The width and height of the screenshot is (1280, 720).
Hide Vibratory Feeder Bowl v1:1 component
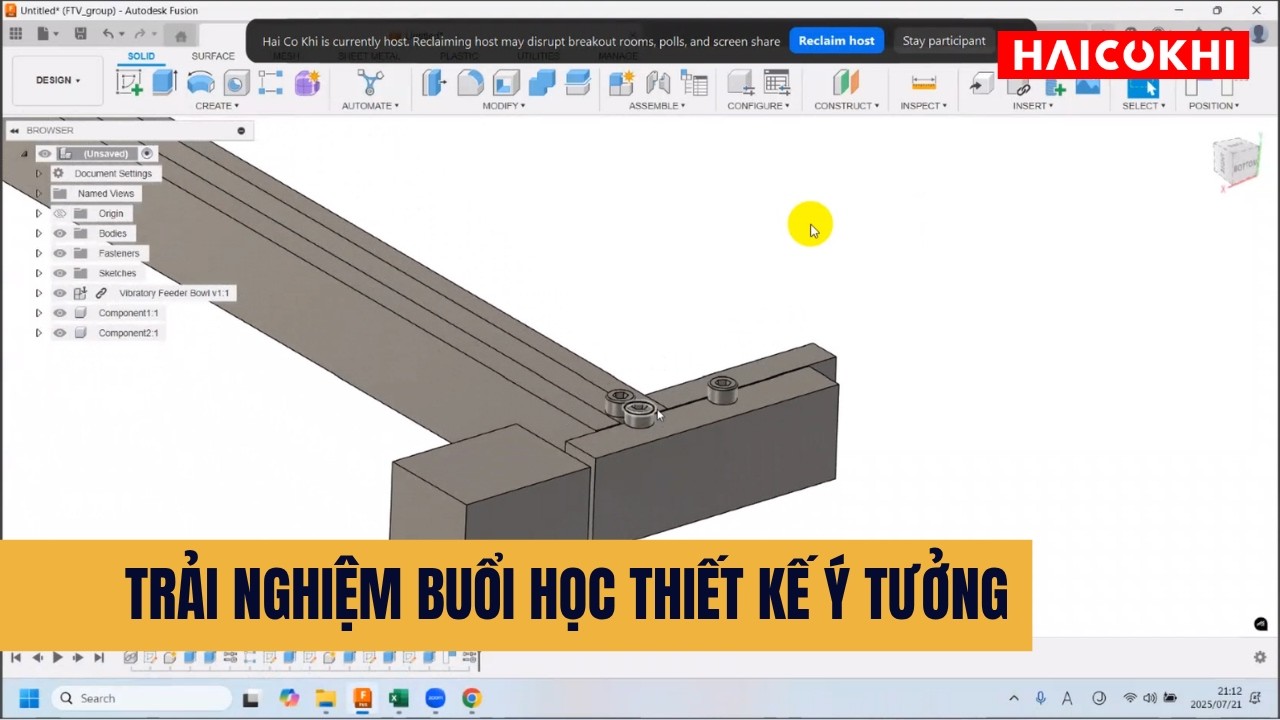tap(59, 293)
